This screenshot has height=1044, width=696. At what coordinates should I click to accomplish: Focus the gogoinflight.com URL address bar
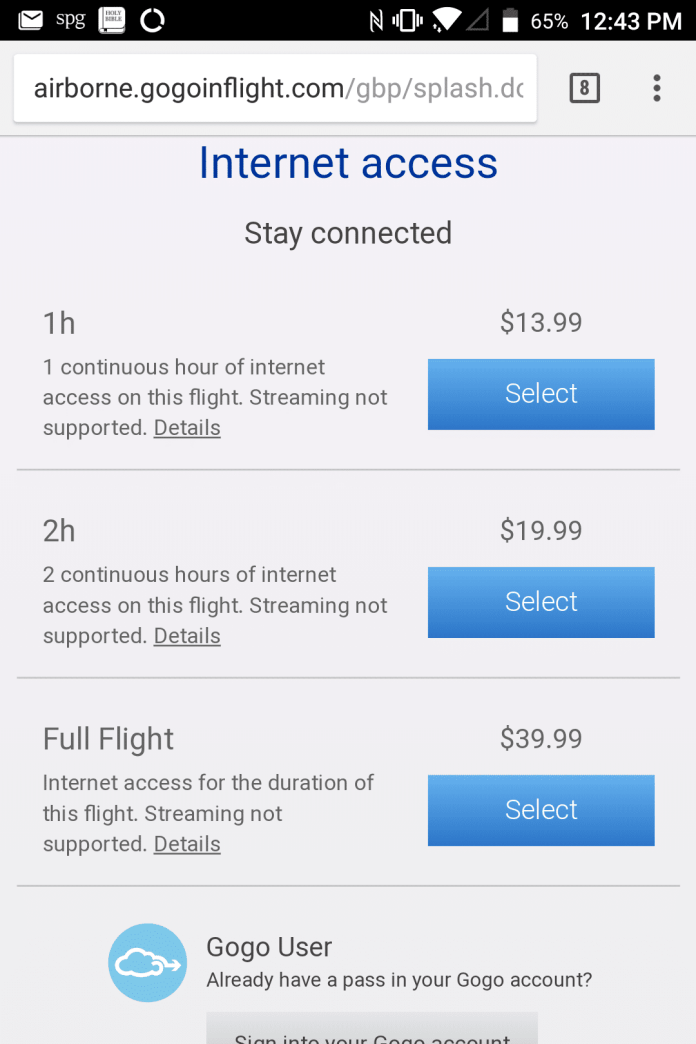pos(276,89)
